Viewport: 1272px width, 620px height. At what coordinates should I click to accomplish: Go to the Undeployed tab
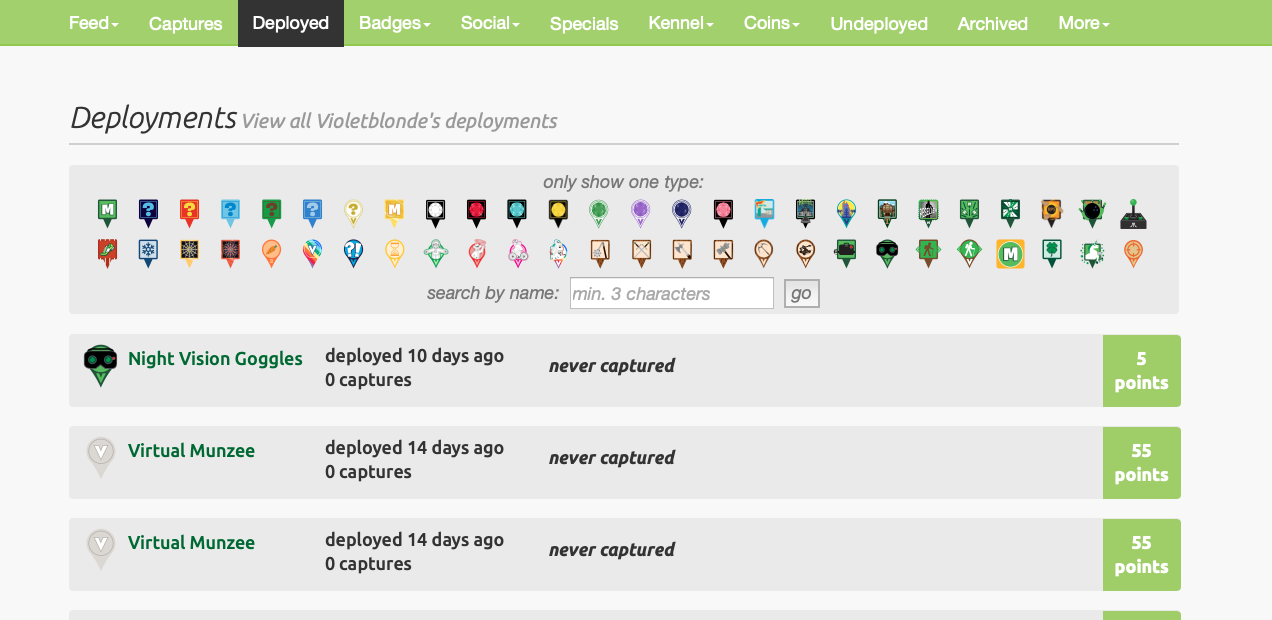click(878, 23)
